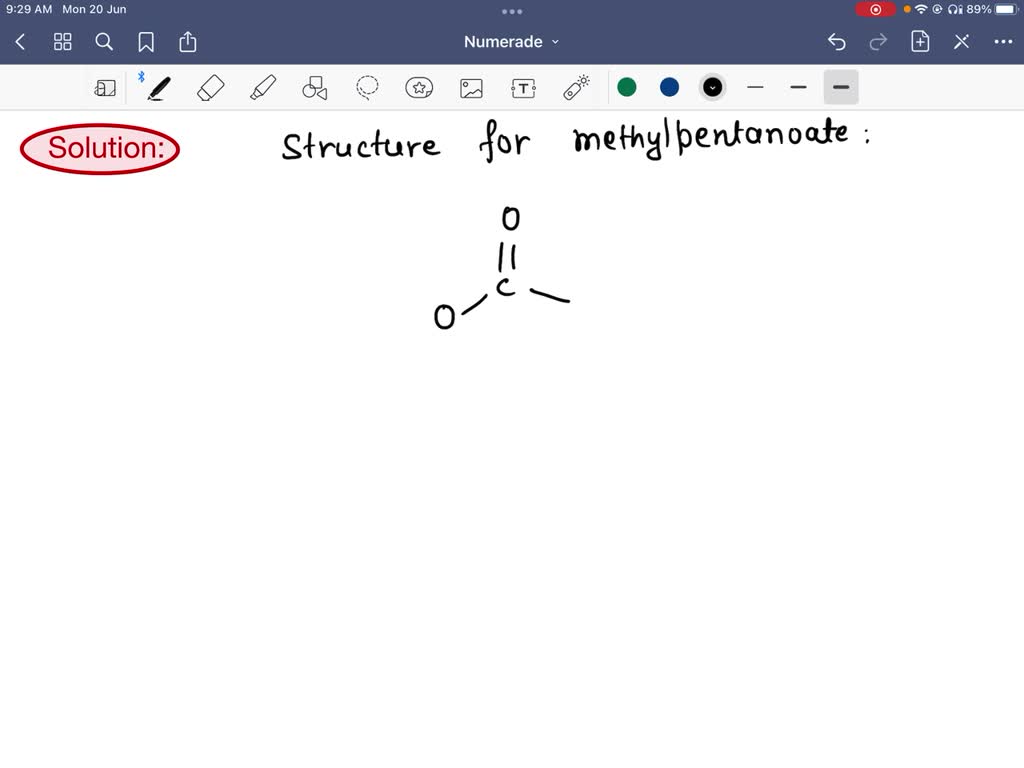
Task: Activate the Laser pointer tool
Action: tap(576, 88)
